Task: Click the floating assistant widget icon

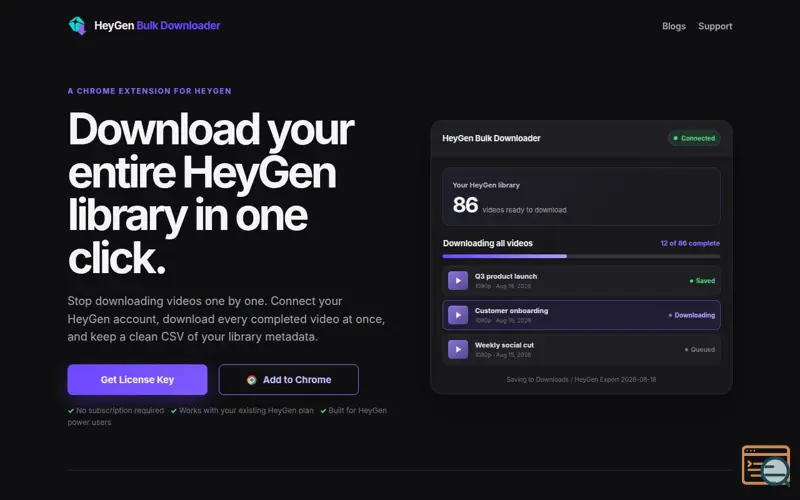Action: (766, 465)
